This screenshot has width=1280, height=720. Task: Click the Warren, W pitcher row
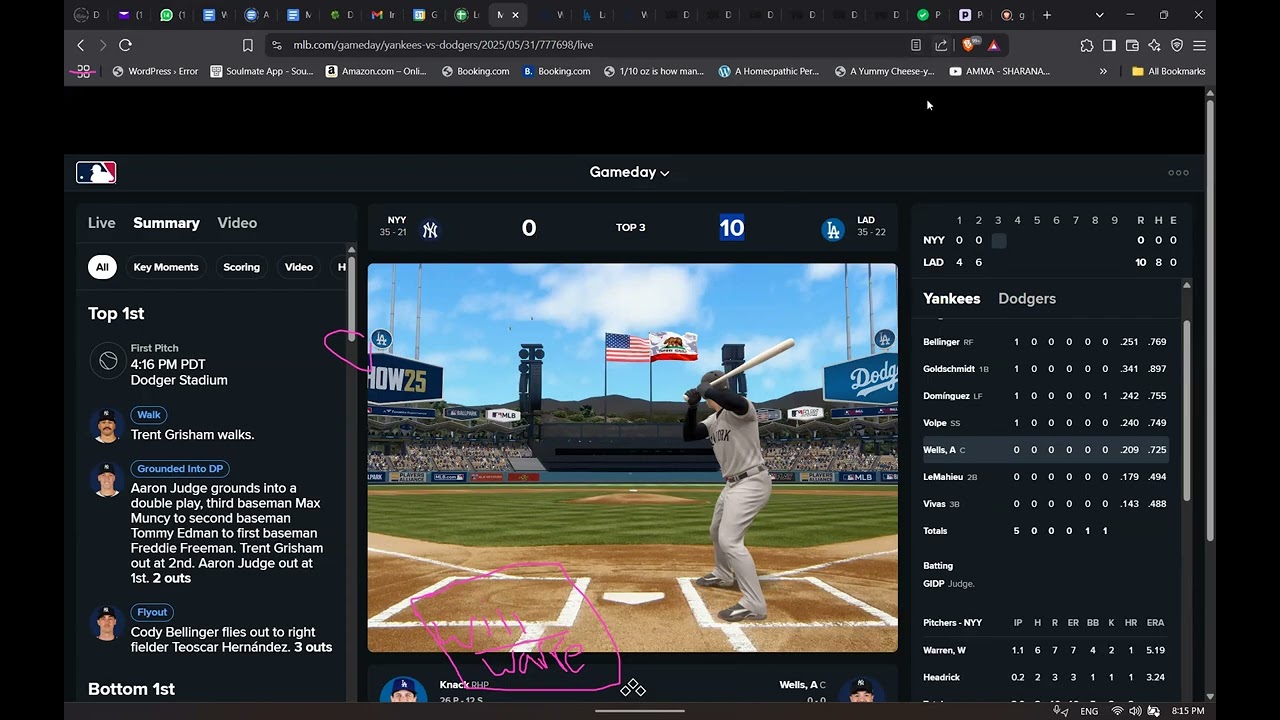(1045, 650)
